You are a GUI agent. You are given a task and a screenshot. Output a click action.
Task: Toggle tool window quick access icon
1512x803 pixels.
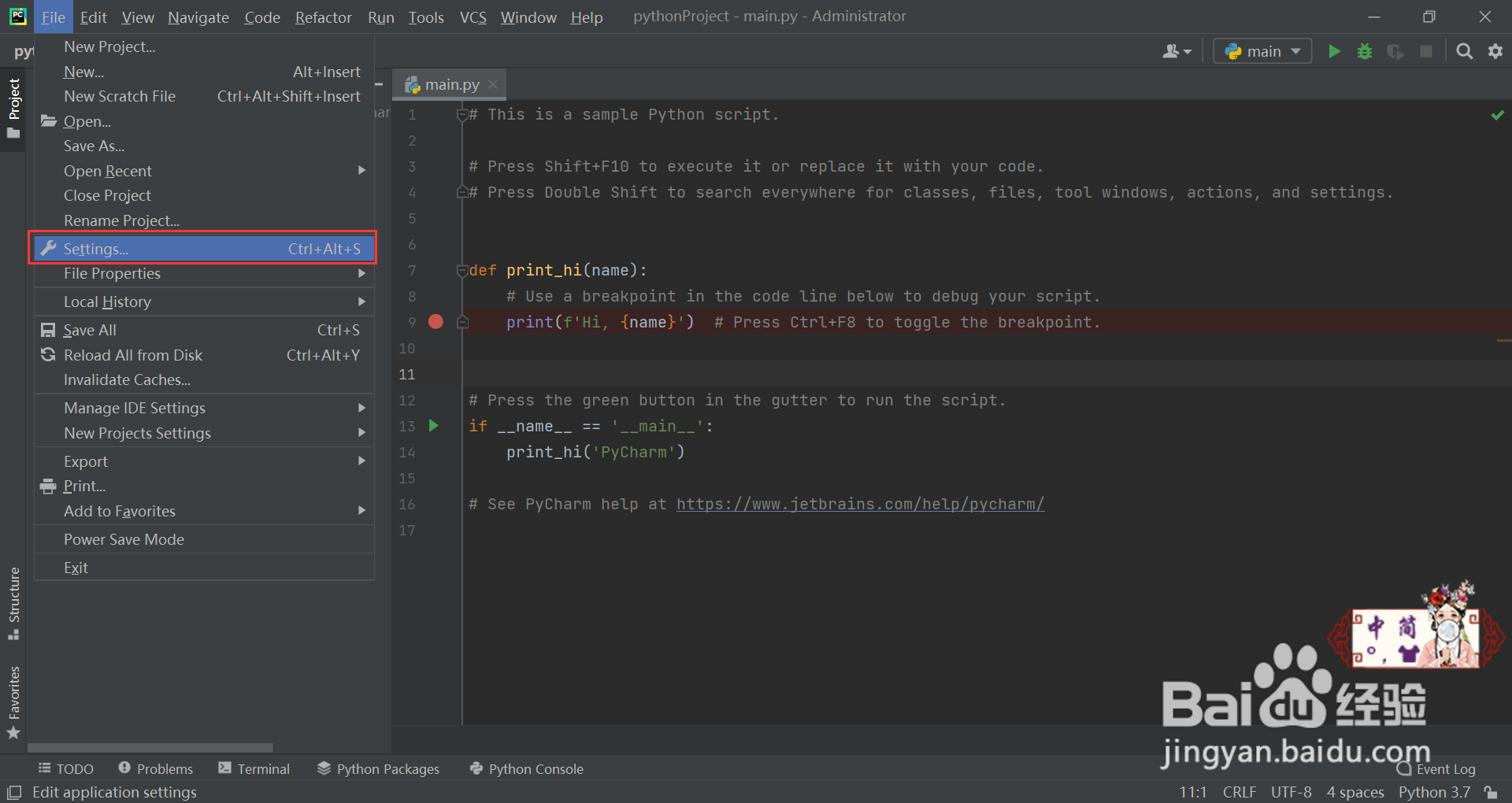tap(14, 792)
